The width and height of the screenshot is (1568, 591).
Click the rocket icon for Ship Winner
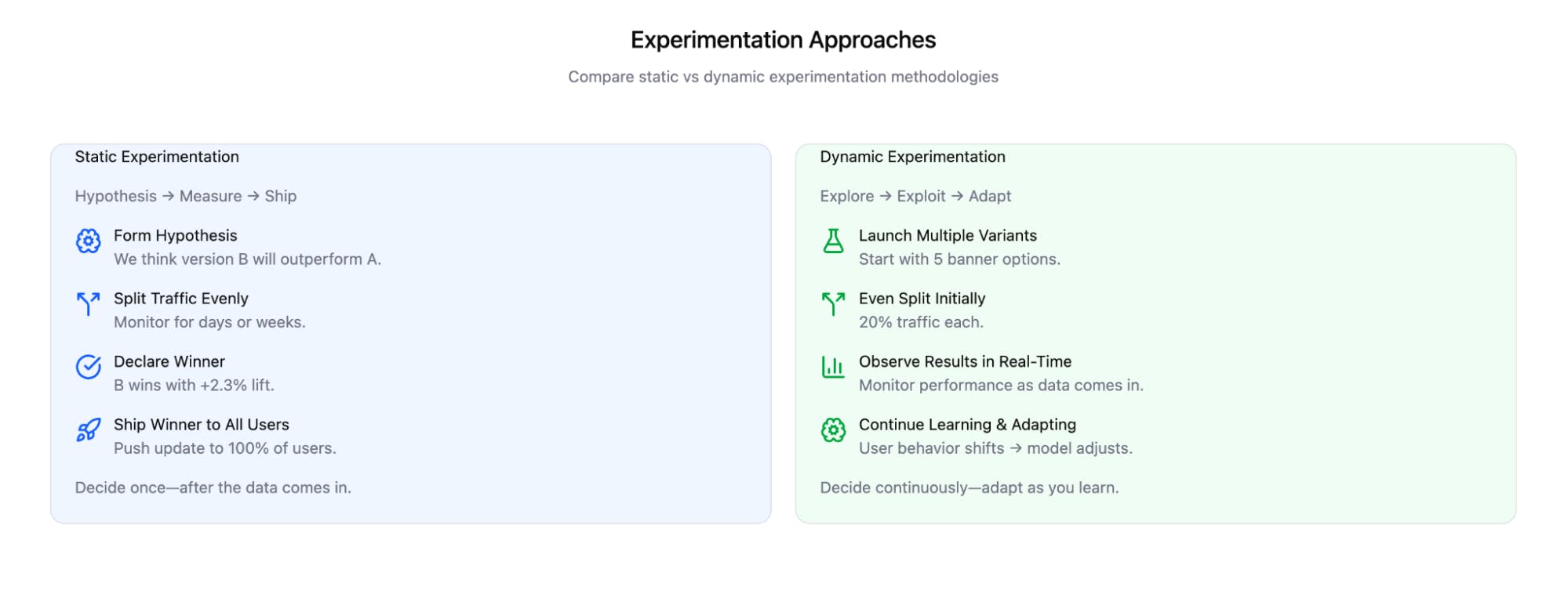88,430
